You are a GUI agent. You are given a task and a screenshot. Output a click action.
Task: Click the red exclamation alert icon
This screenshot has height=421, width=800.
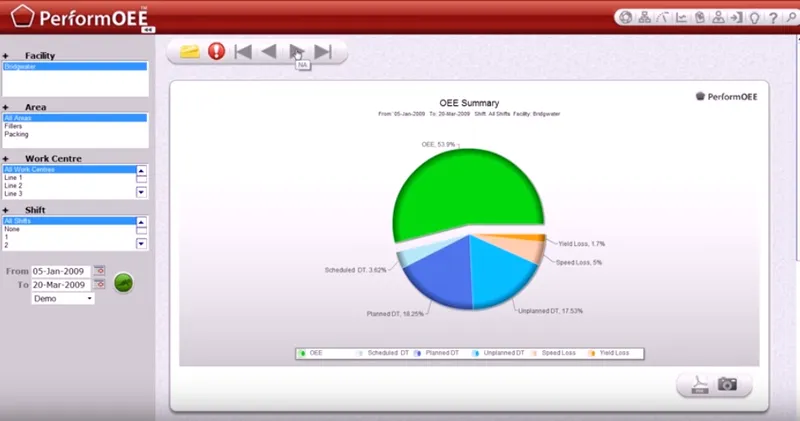(x=216, y=51)
